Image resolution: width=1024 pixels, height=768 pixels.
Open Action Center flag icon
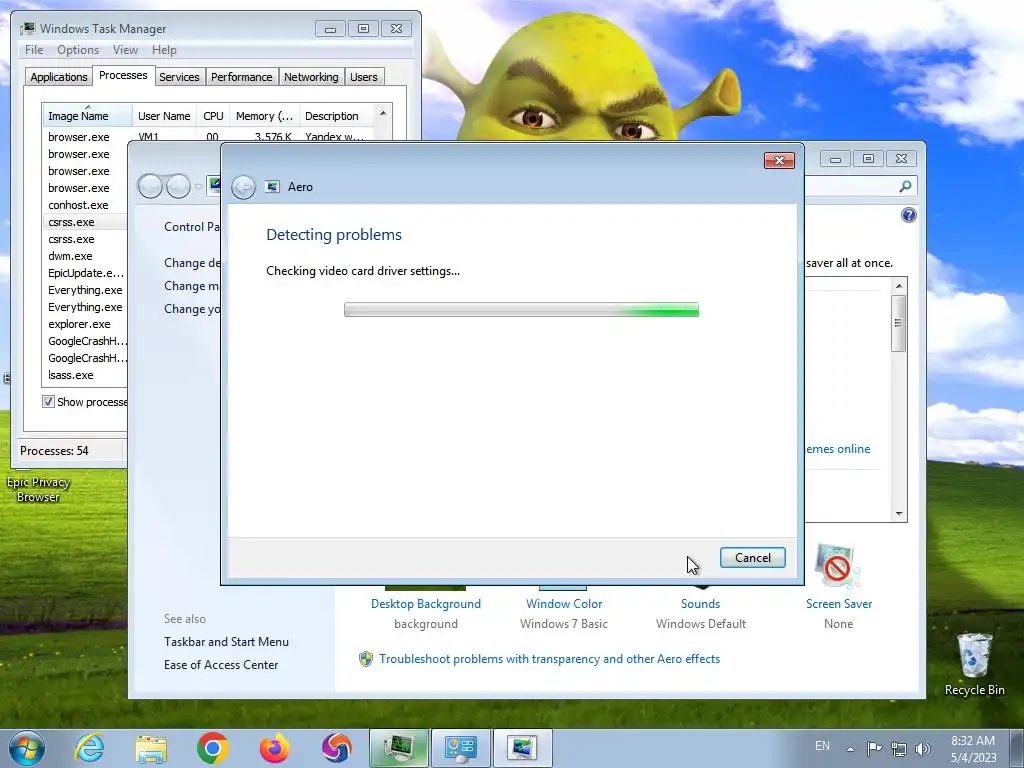[x=874, y=748]
